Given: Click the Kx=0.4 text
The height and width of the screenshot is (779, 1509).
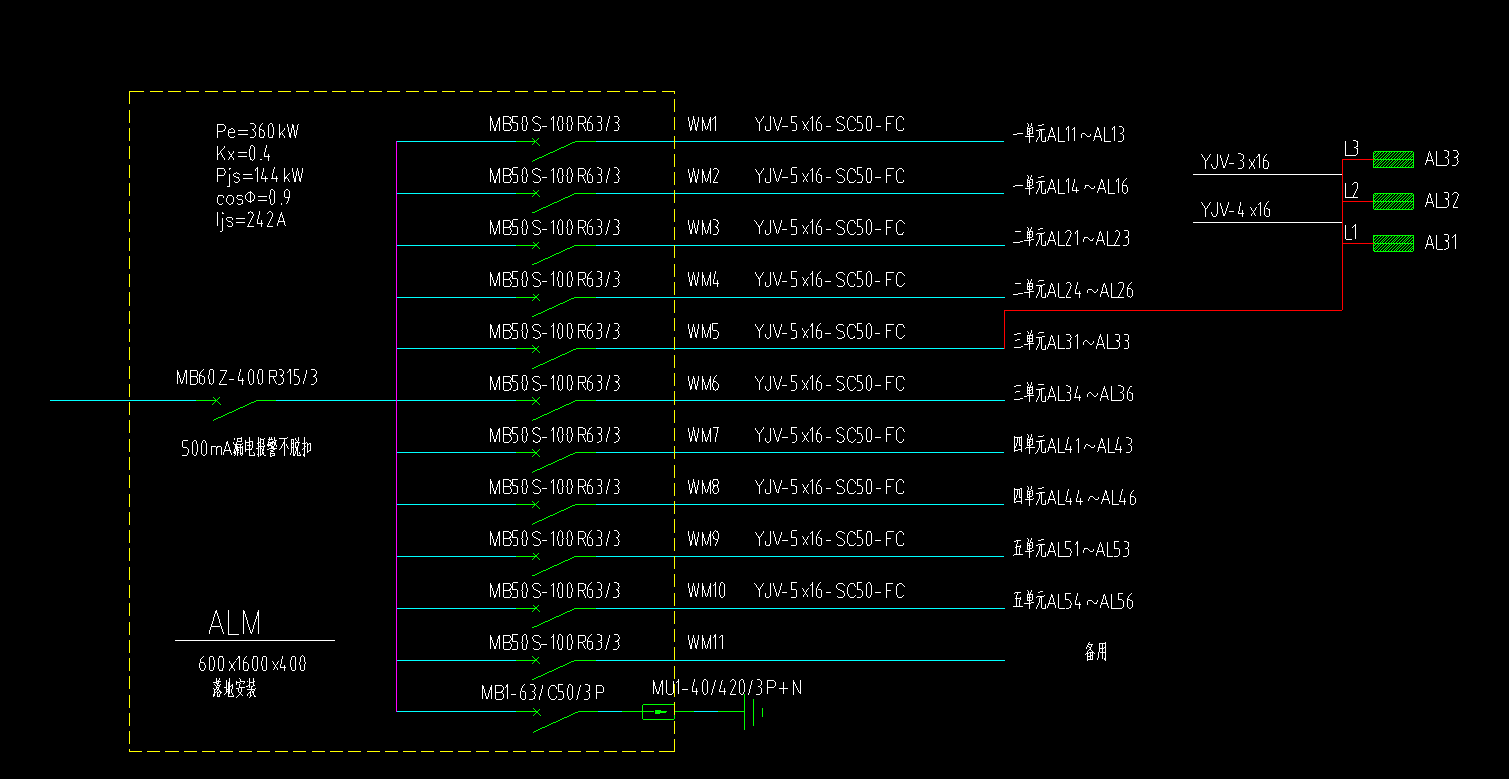Looking at the screenshot, I should coord(243,154).
